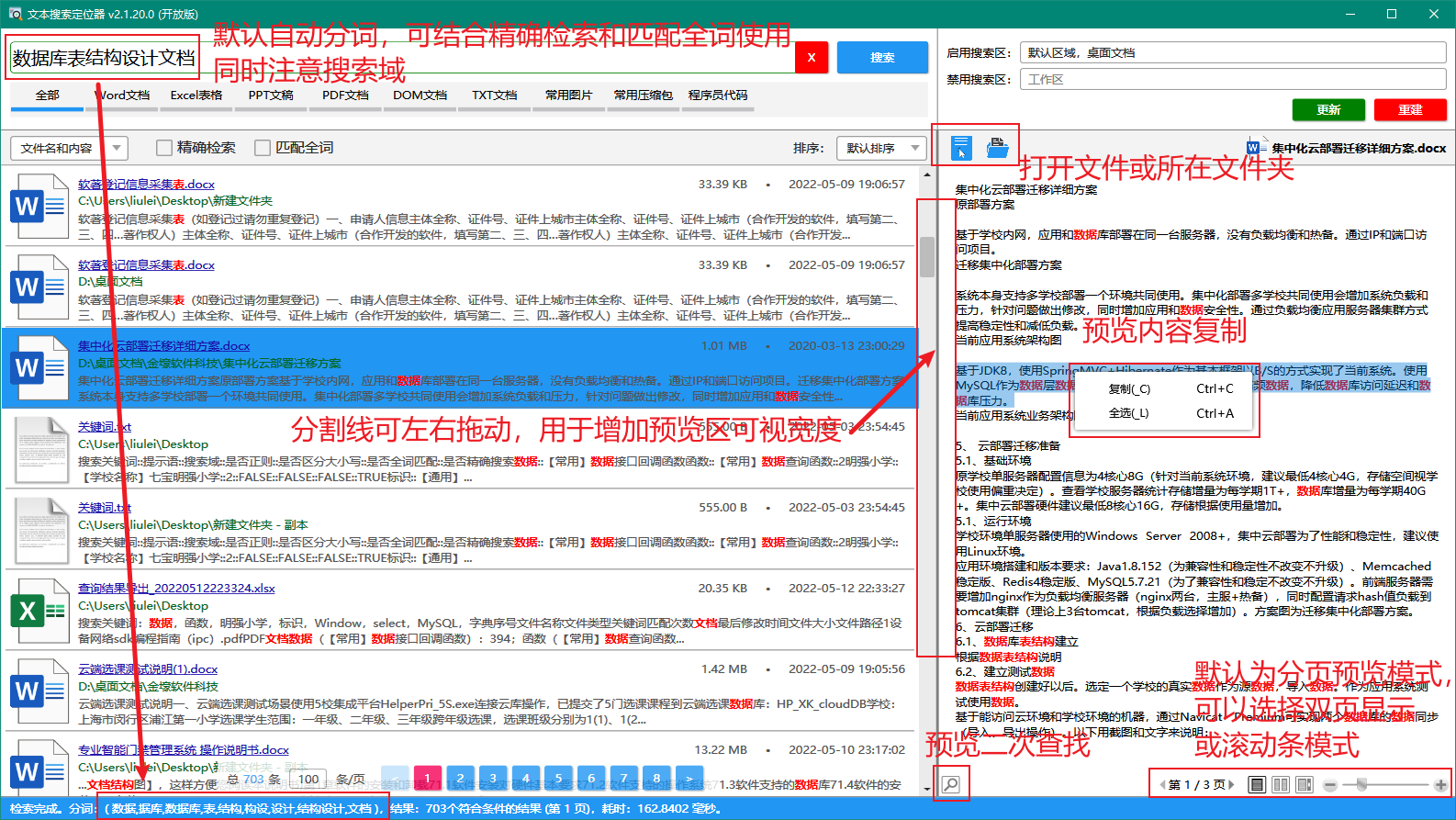Select the 常用压缩包 filter tab
The height and width of the screenshot is (820, 1456).
click(x=644, y=95)
